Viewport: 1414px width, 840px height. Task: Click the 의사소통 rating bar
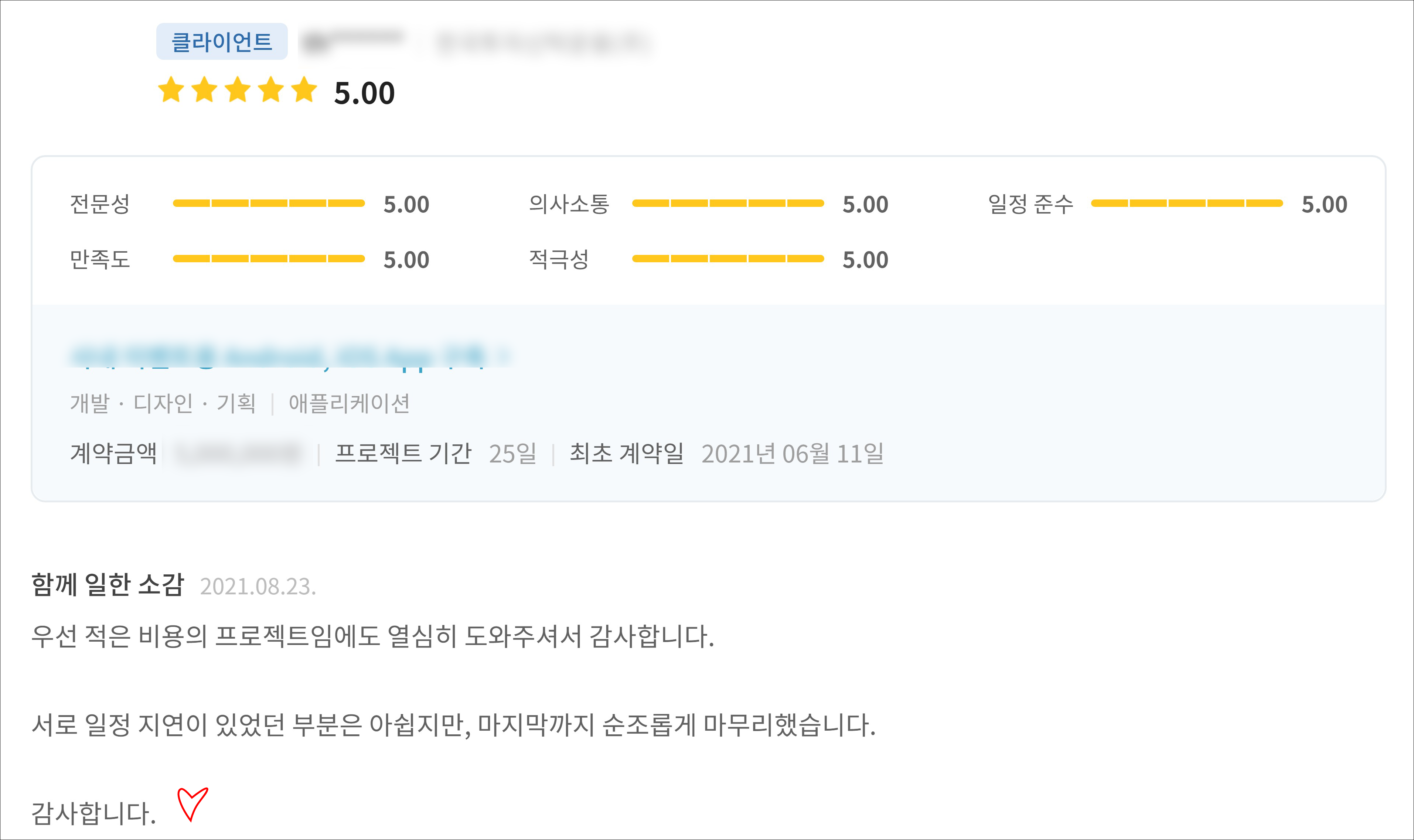(728, 203)
